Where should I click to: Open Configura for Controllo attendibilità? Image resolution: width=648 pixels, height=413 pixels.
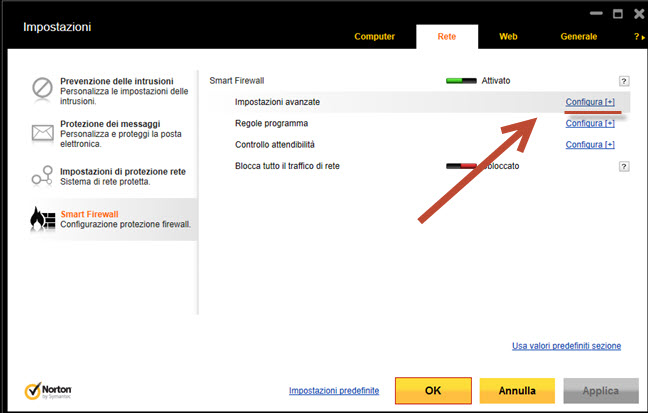pos(590,145)
